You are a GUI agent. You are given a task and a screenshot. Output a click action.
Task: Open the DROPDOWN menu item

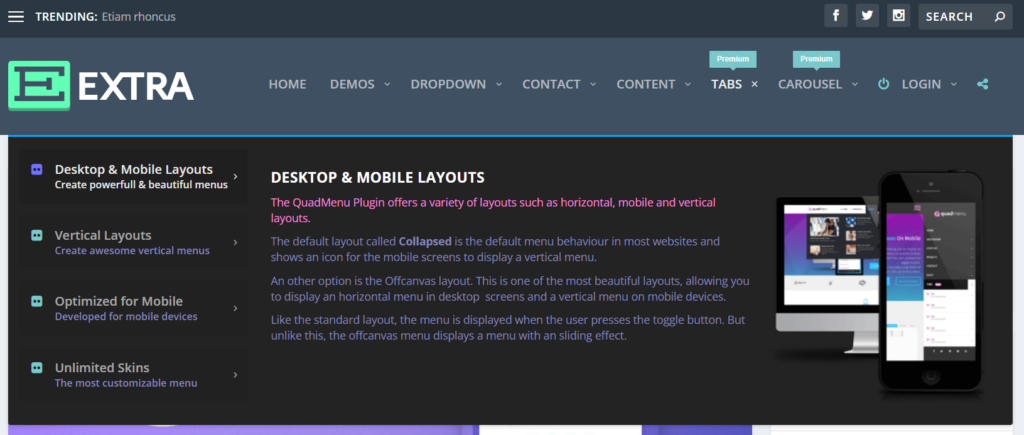point(448,84)
